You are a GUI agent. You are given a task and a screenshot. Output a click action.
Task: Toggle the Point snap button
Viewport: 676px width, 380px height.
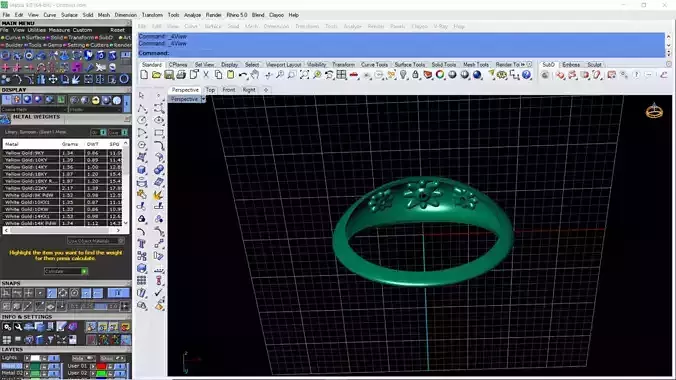point(40,293)
